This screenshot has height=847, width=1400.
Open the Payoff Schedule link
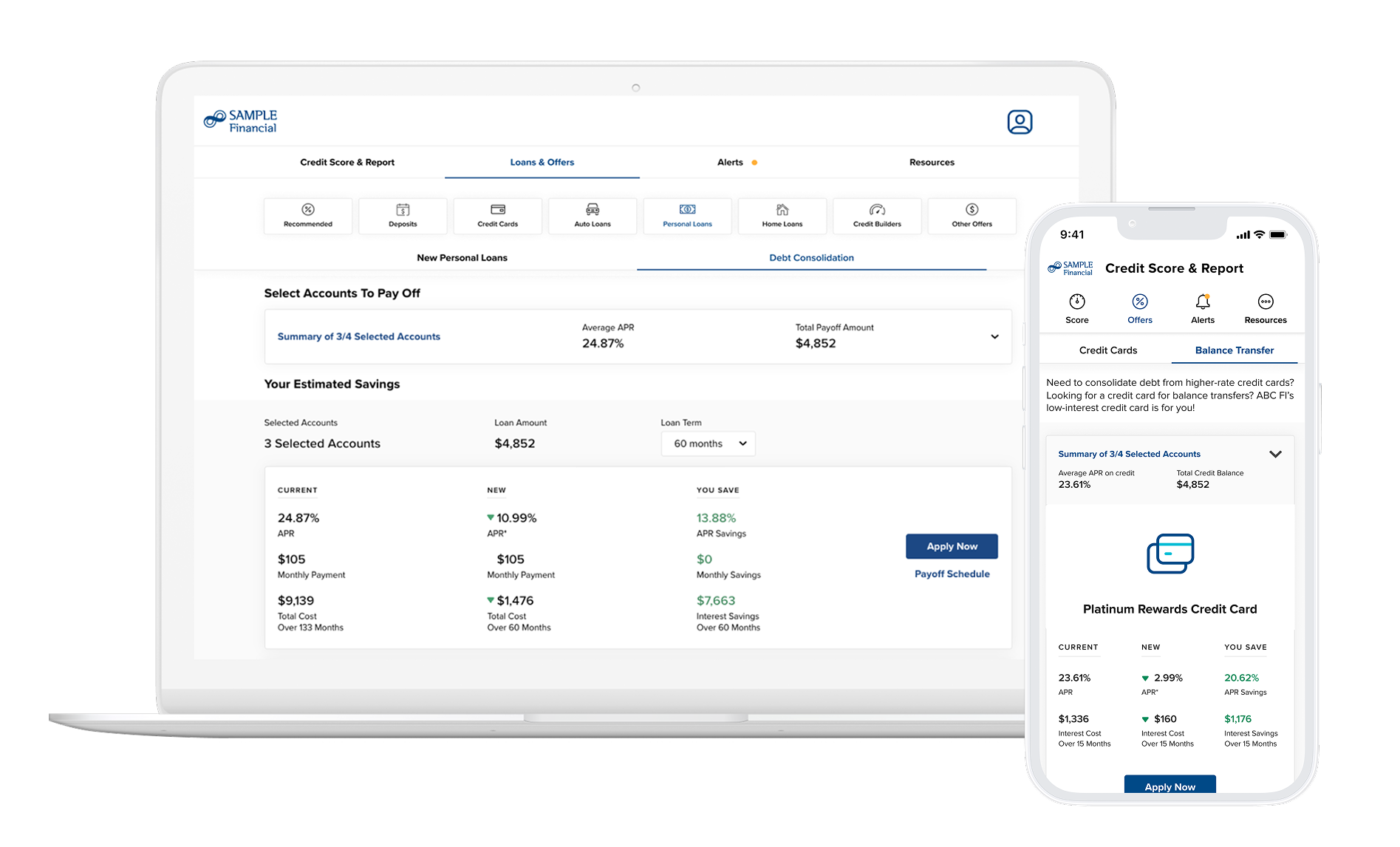click(952, 574)
